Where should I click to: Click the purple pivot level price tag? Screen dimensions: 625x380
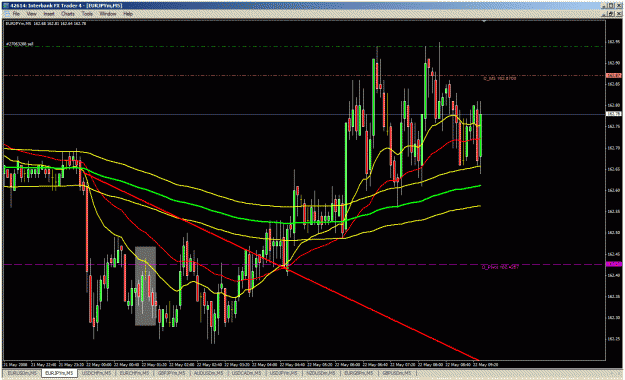tap(613, 264)
